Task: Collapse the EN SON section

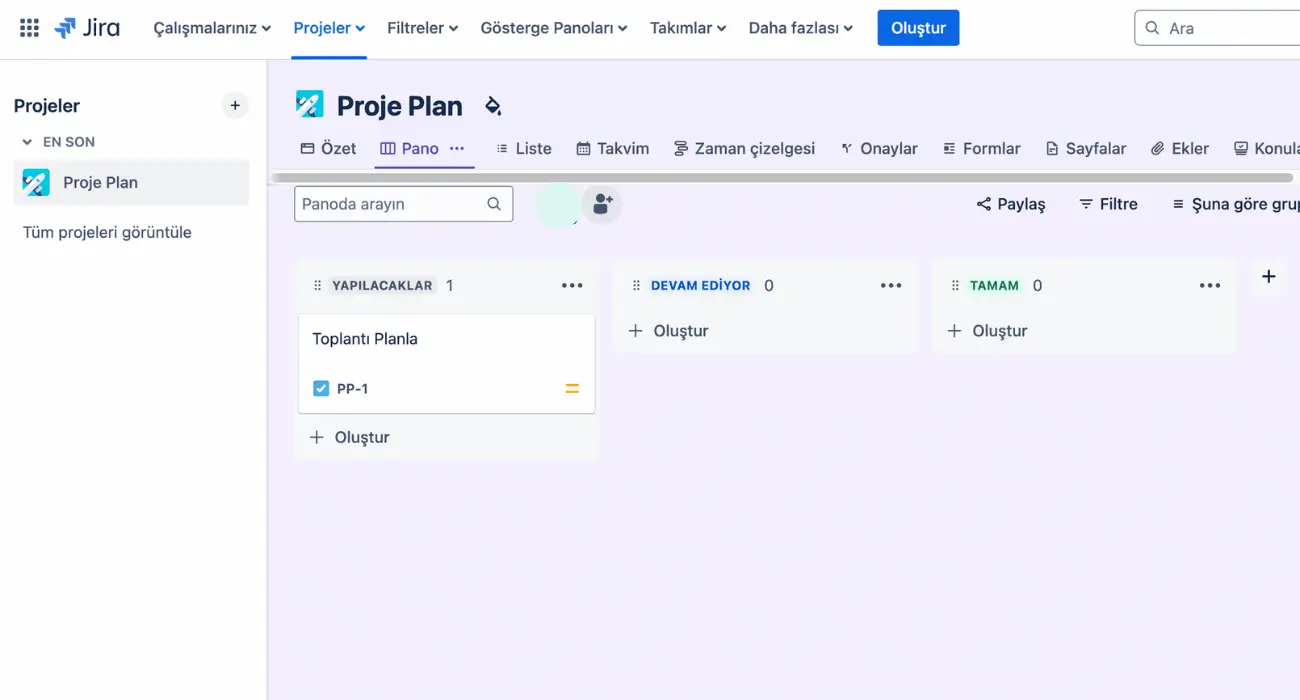Action: point(27,141)
